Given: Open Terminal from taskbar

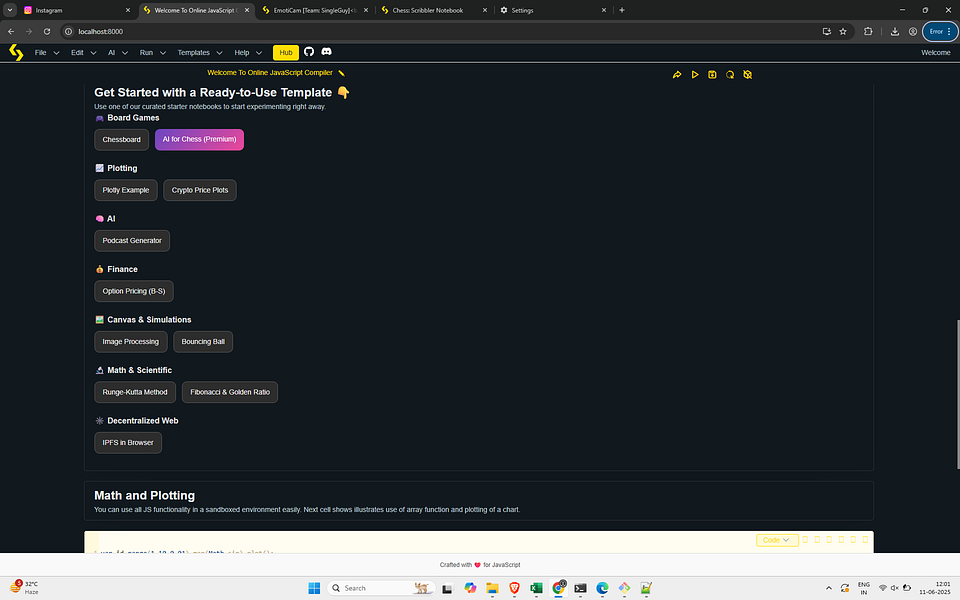Looking at the screenshot, I should (580, 588).
